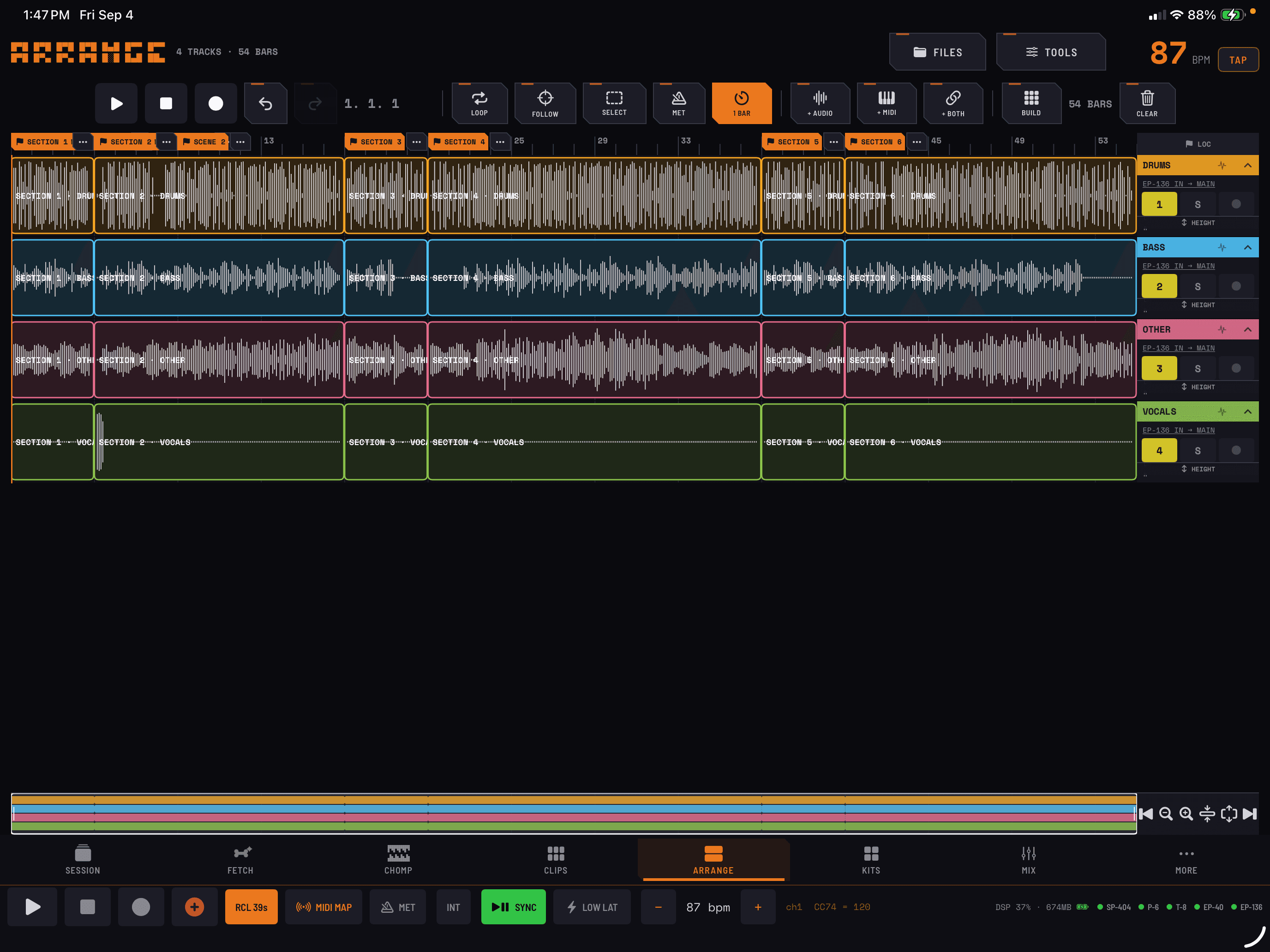Select the Section 5 timeline marker
The image size is (1270, 952).
[792, 142]
